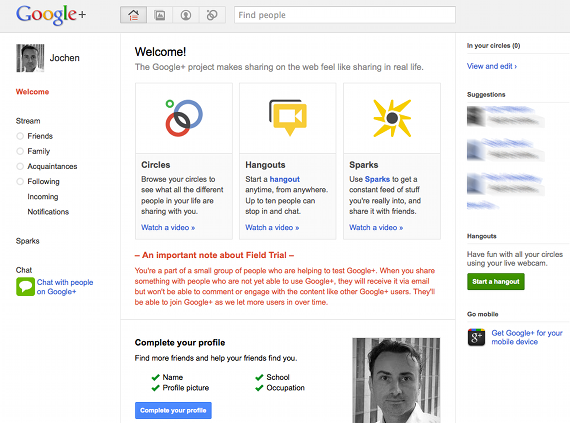The width and height of the screenshot is (570, 423).
Task: Open Family stream label
Action: tap(39, 151)
